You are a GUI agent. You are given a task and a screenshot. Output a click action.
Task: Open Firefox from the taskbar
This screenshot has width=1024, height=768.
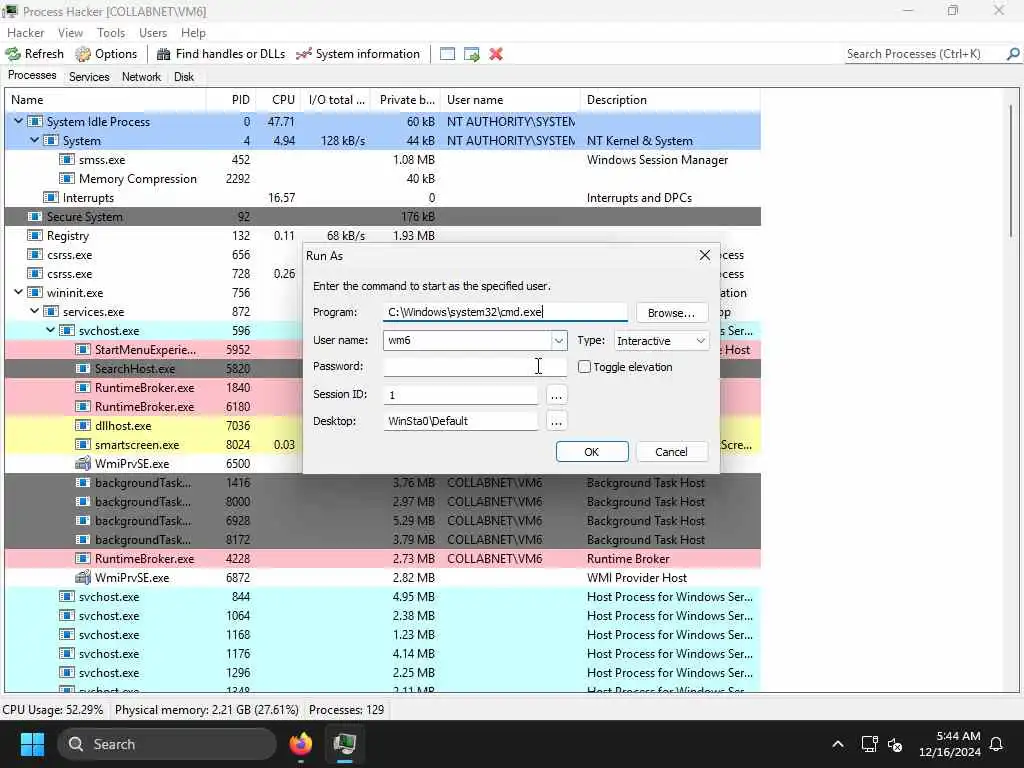click(300, 744)
